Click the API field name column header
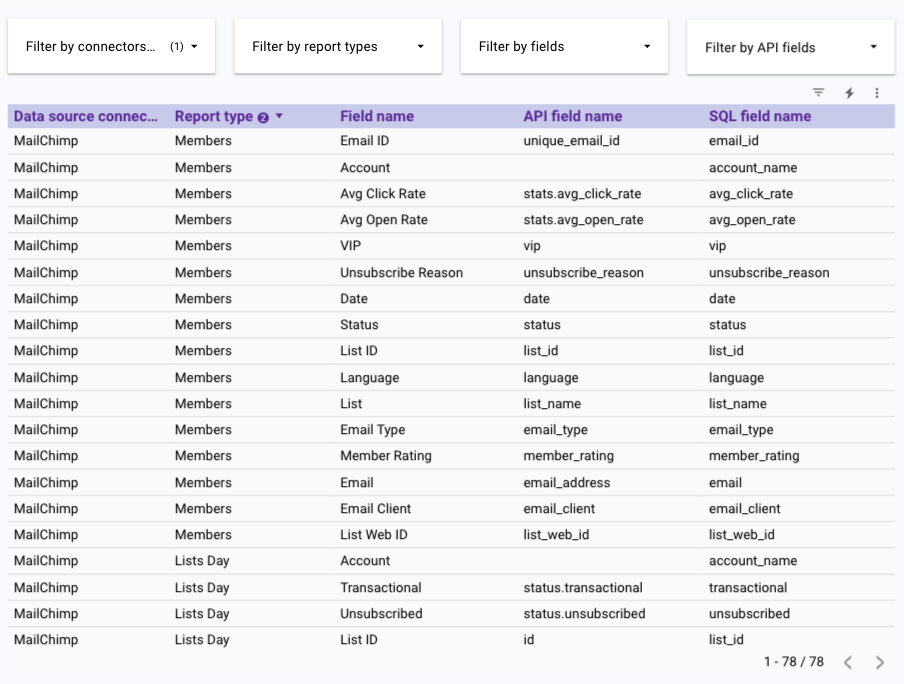 pos(572,116)
